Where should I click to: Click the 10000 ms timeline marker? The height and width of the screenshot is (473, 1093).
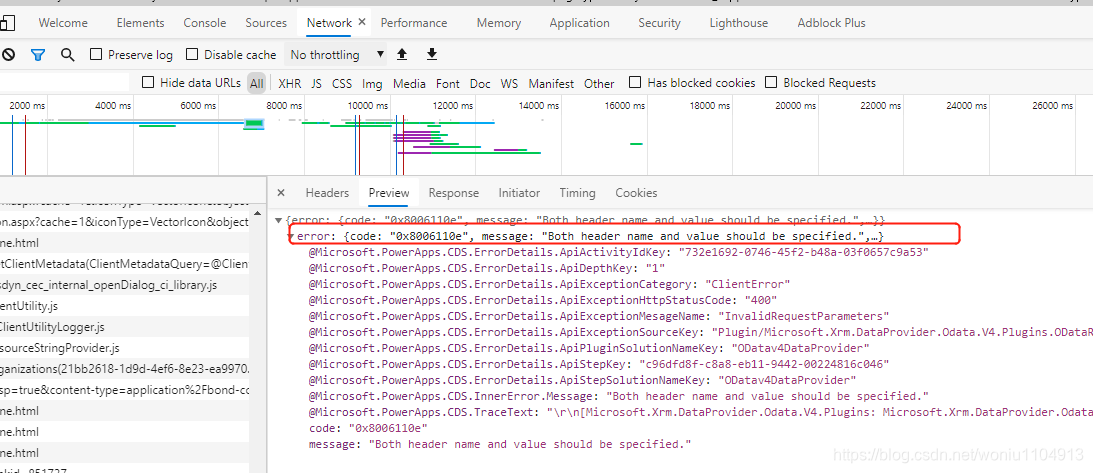369,106
